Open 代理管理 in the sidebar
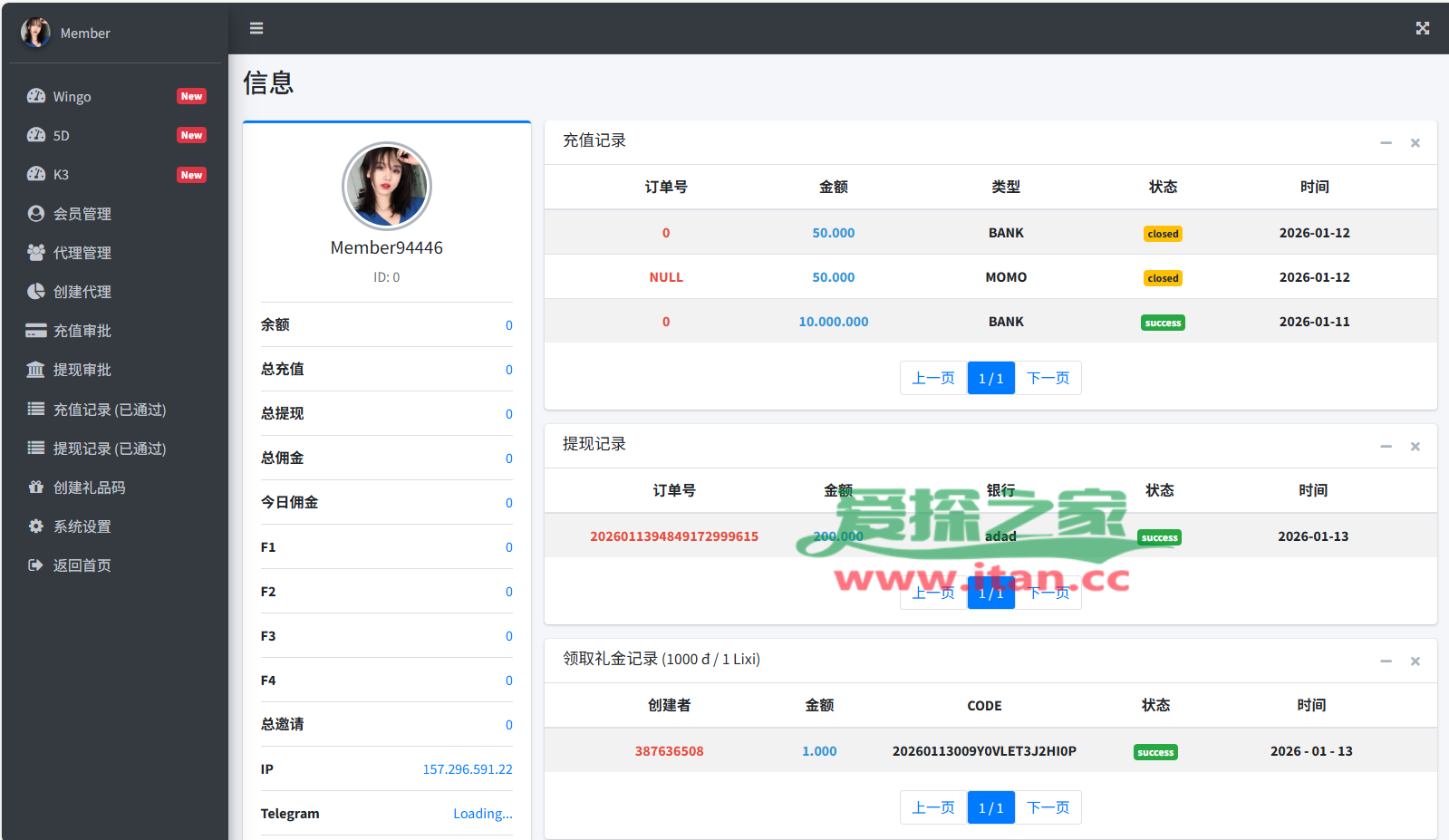Viewport: 1449px width, 840px height. tap(82, 253)
